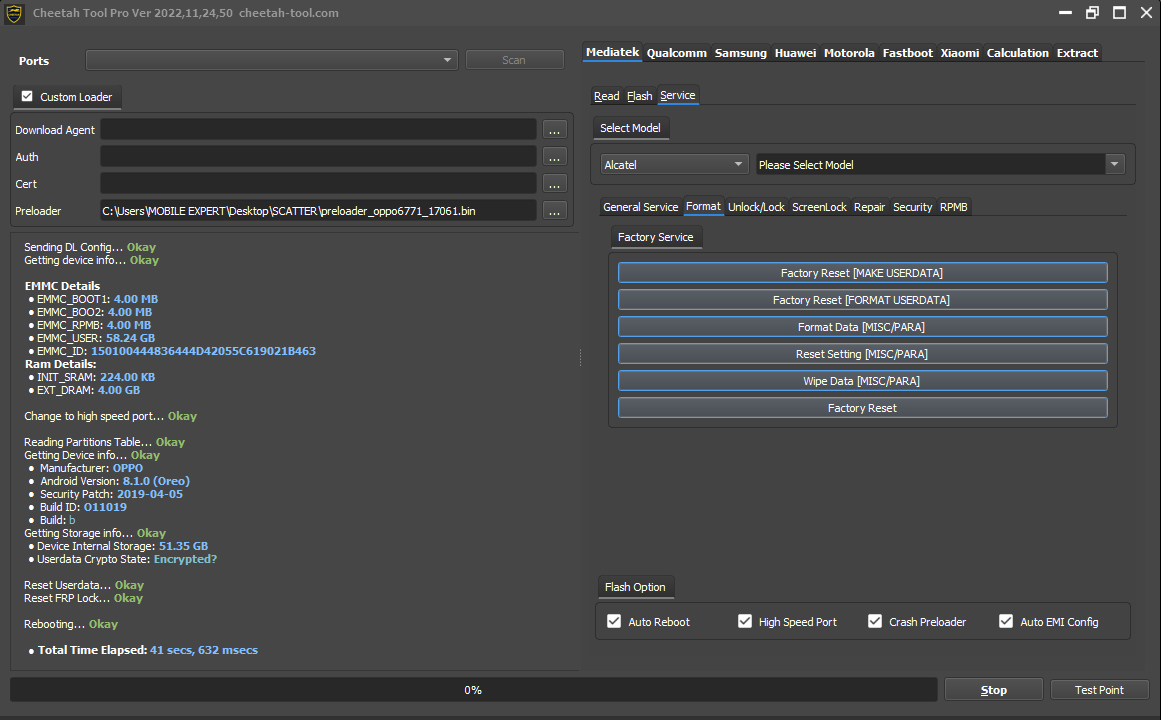The height and width of the screenshot is (720, 1161).
Task: Click the Cheetah Tool shield logo icon
Action: [x=14, y=13]
